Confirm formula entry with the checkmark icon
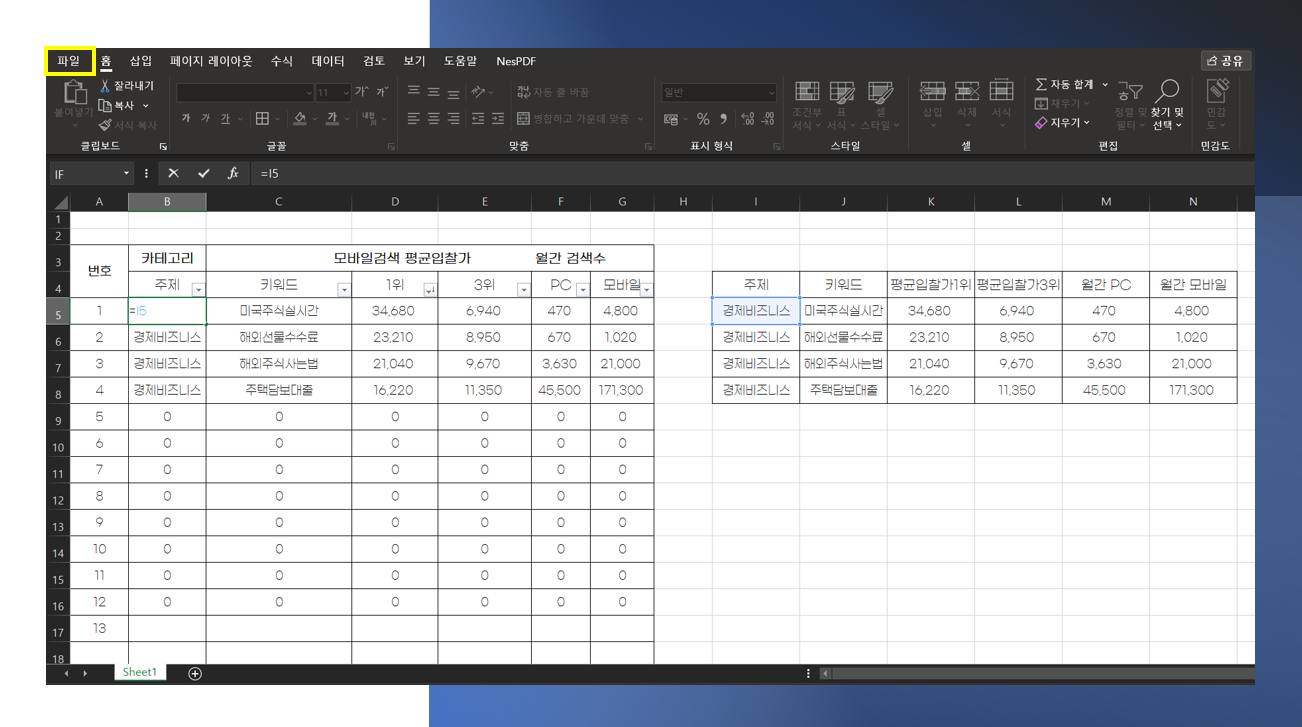Screen dimensions: 1302x727 203,173
